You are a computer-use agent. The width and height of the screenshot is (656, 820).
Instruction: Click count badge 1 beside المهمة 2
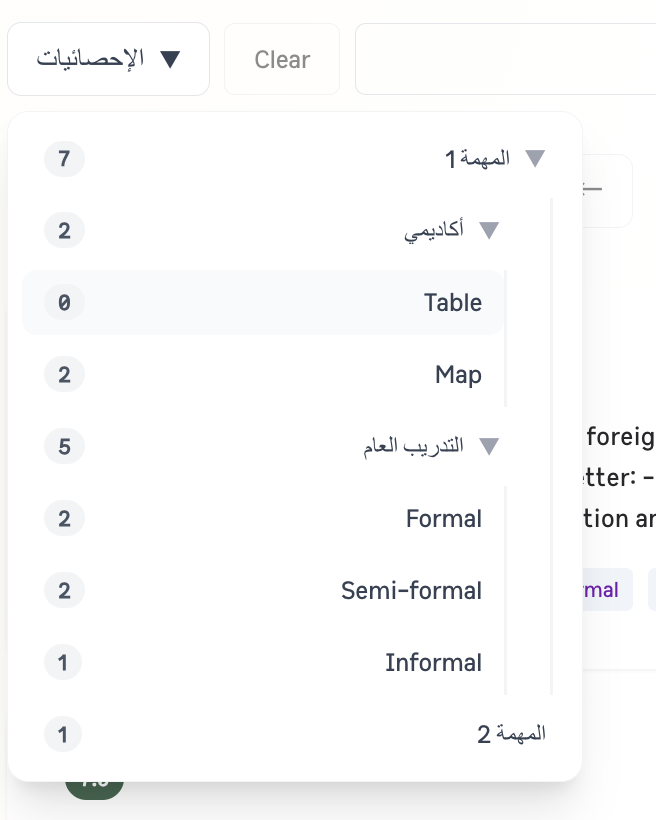(63, 734)
